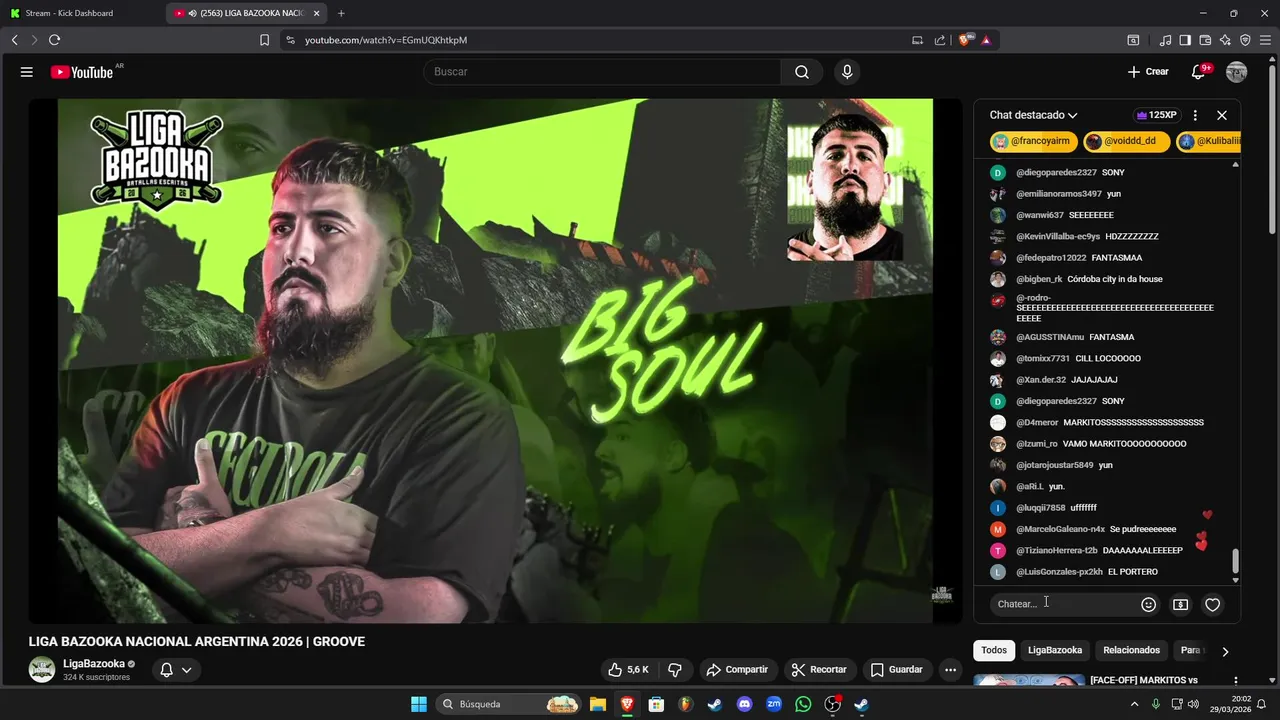Viewport: 1280px width, 720px height.
Task: Show more filter chips with right arrow
Action: [x=1225, y=651]
